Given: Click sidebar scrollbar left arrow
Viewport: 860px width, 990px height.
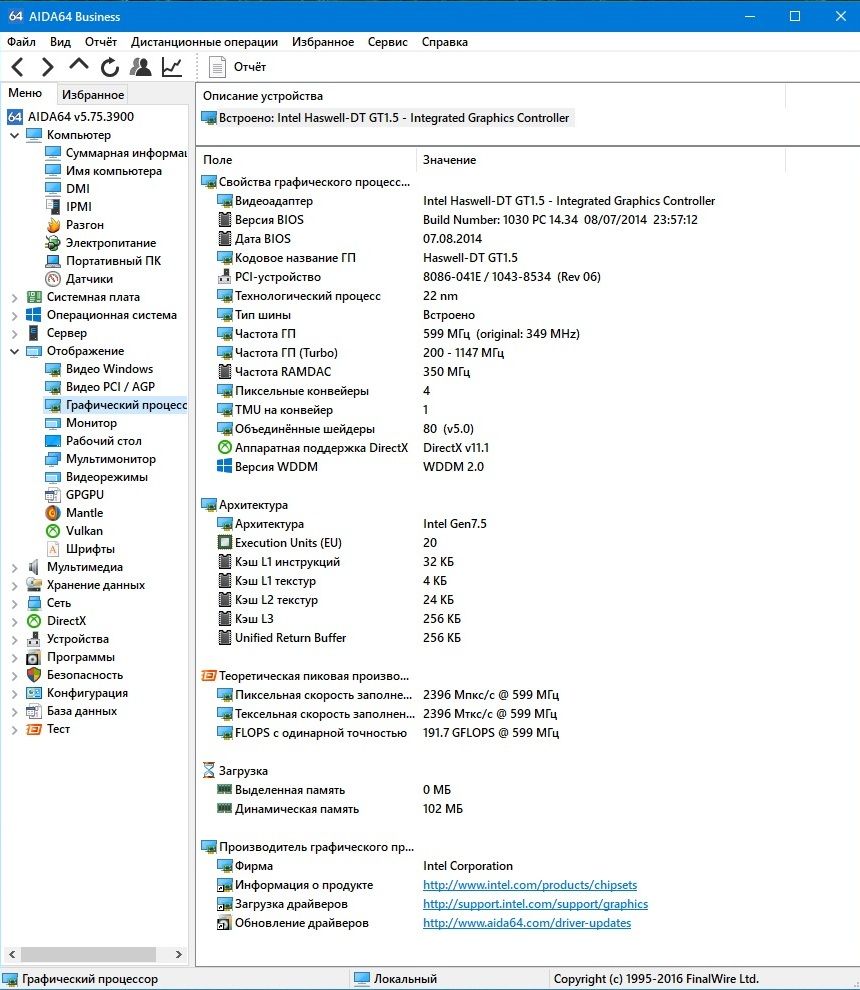Looking at the screenshot, I should [x=11, y=954].
